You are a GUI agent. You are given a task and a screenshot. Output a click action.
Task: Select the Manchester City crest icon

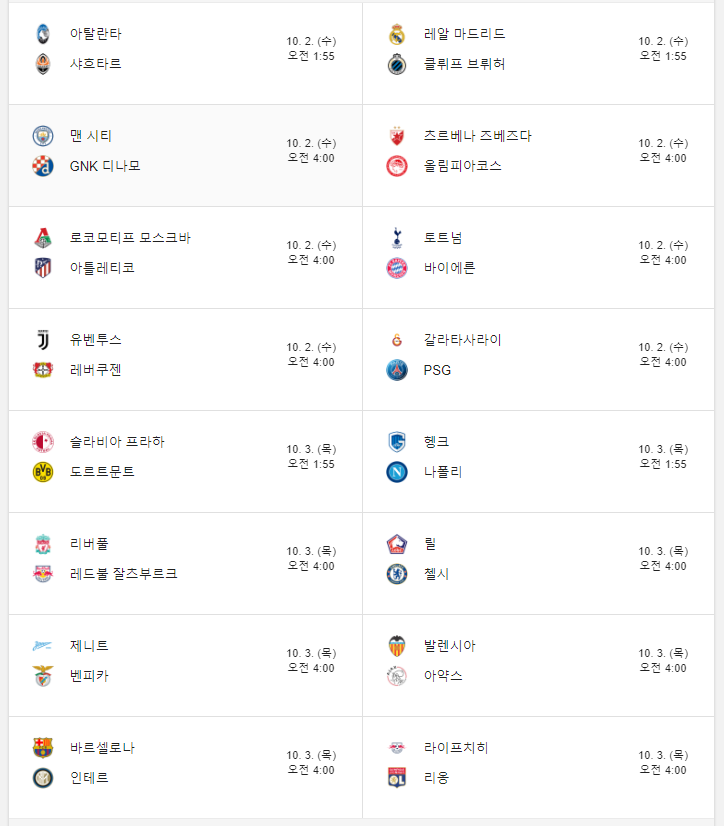43,136
